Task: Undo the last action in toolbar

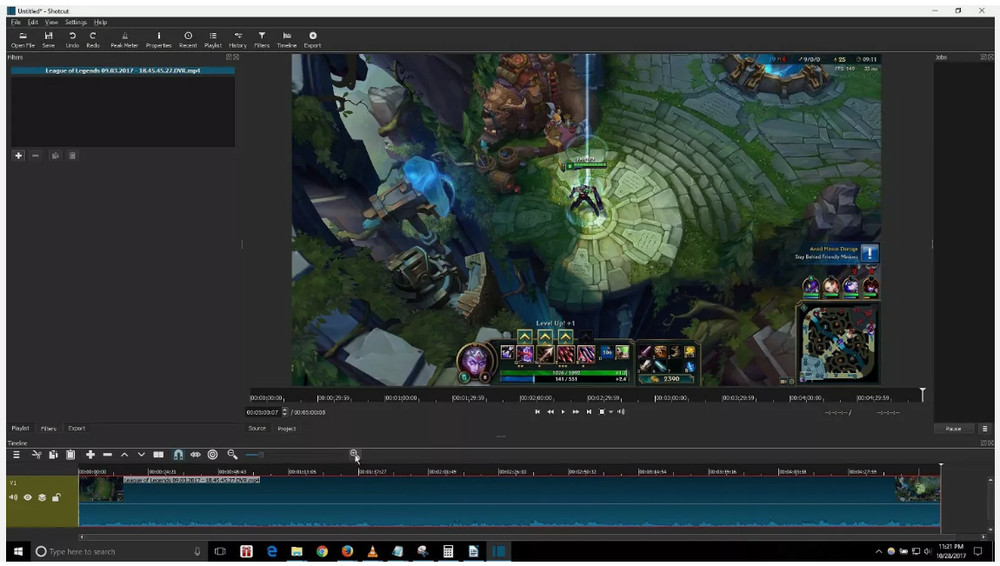Action: click(x=72, y=40)
